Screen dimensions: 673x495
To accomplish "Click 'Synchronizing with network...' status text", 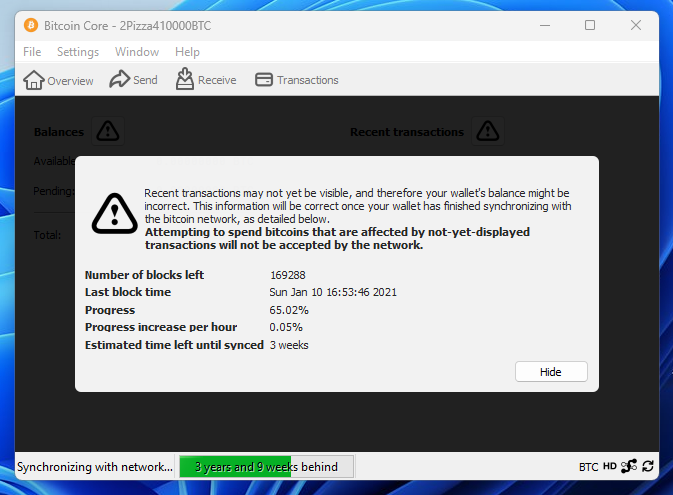I will point(95,467).
